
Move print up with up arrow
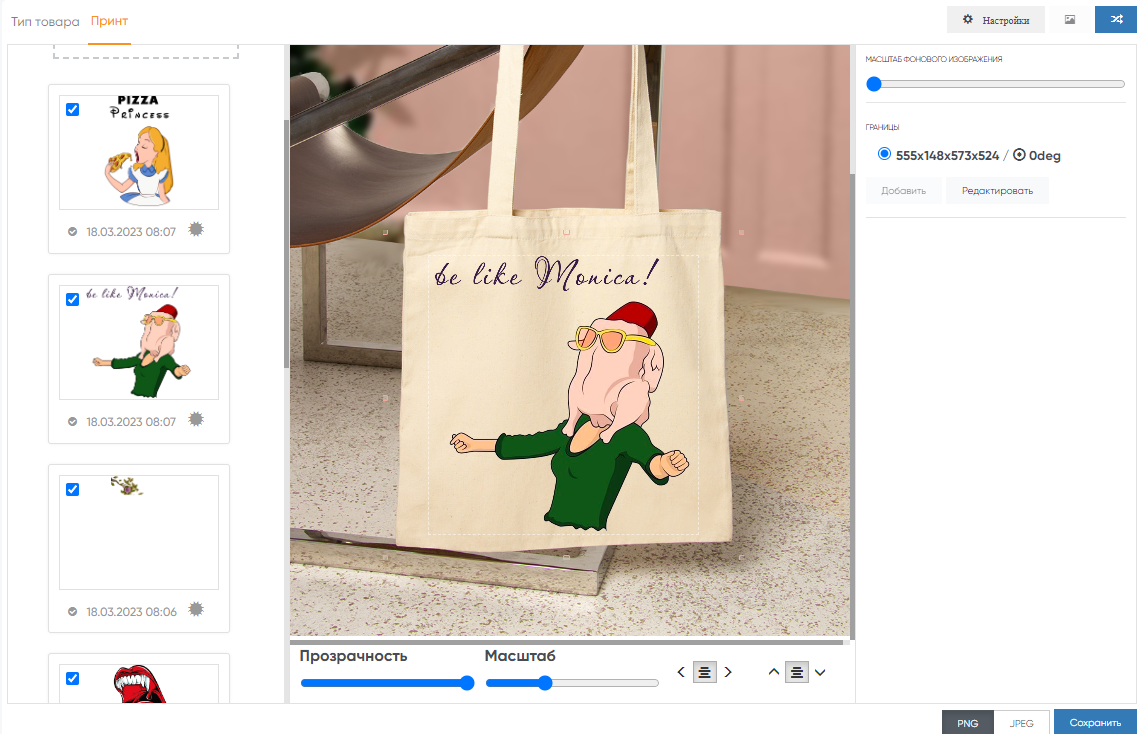(774, 672)
